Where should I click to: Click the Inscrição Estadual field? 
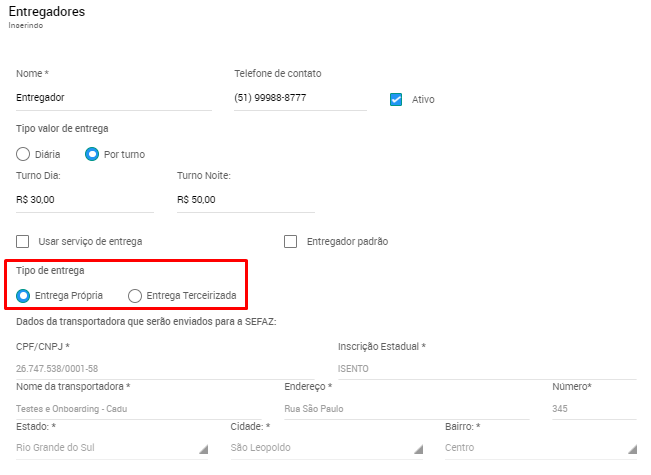(486, 368)
